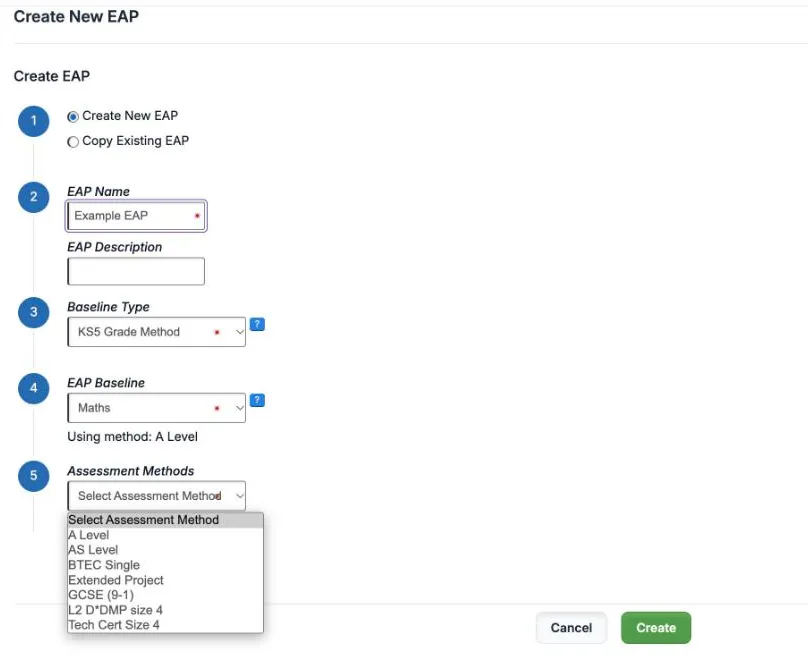Choose Tech Cert Size 4 option
808x660 pixels.
[165, 625]
